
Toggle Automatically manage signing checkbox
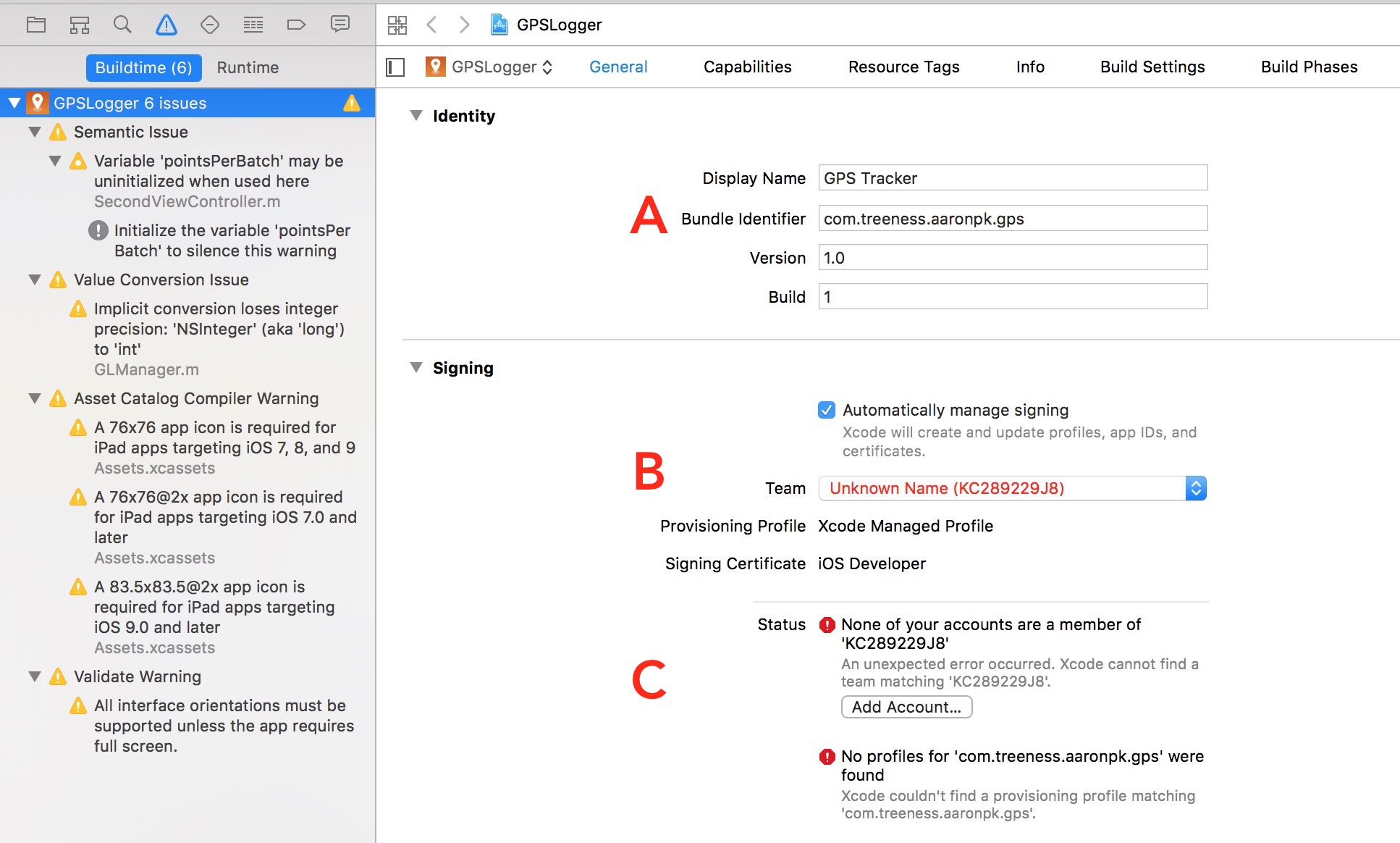[827, 410]
